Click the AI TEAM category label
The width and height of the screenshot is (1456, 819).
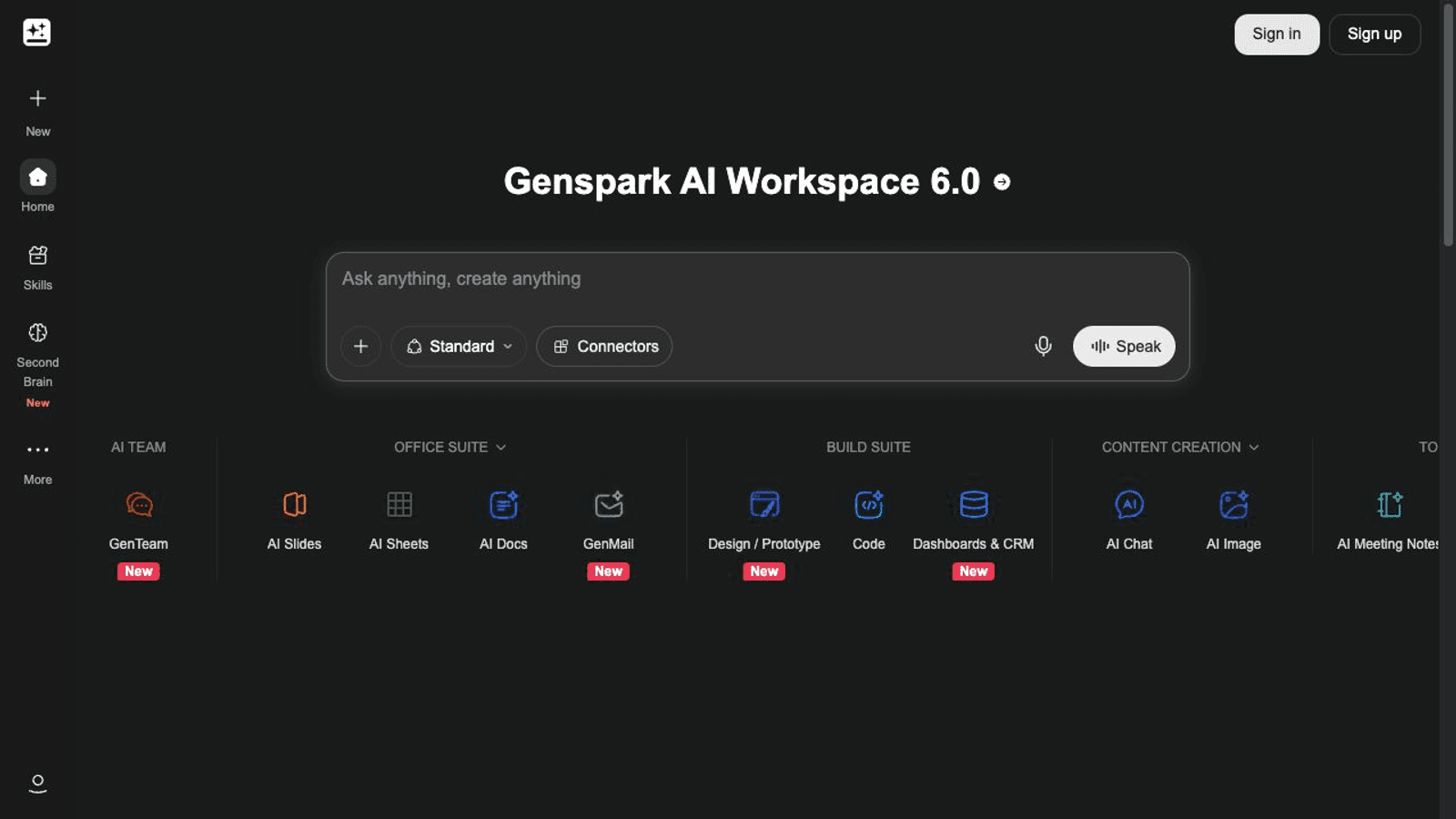coord(138,447)
